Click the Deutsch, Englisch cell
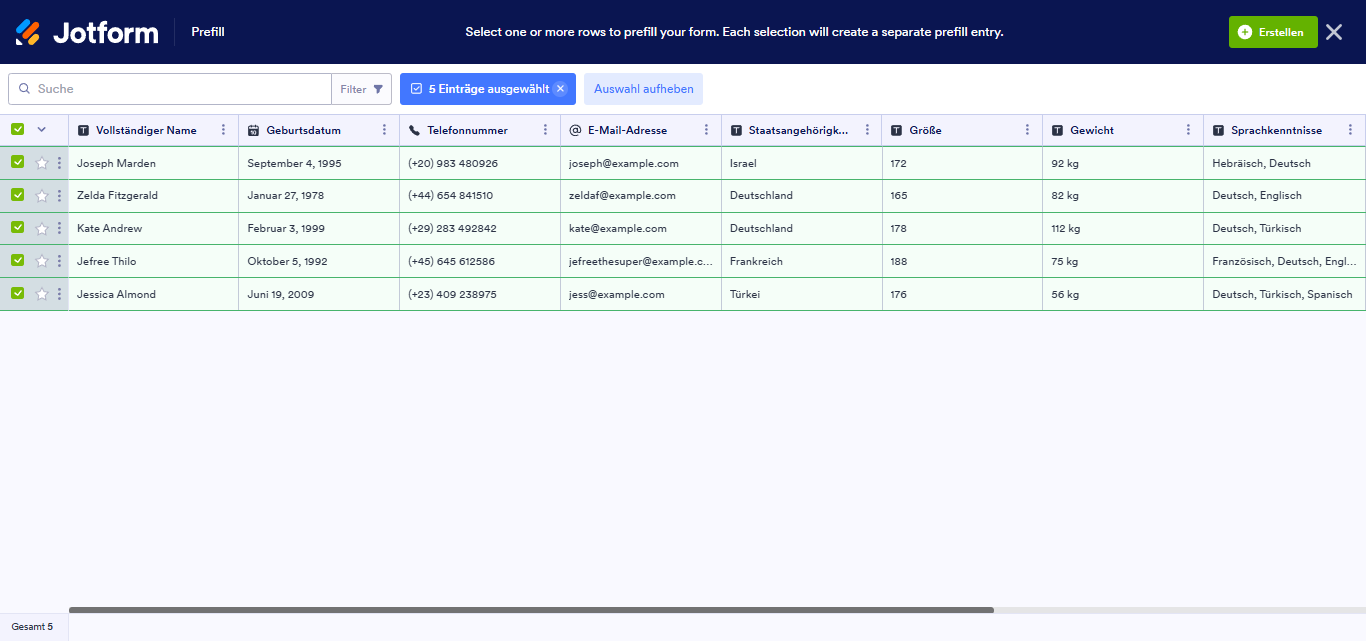Viewport: 1366px width, 641px height. (1284, 196)
